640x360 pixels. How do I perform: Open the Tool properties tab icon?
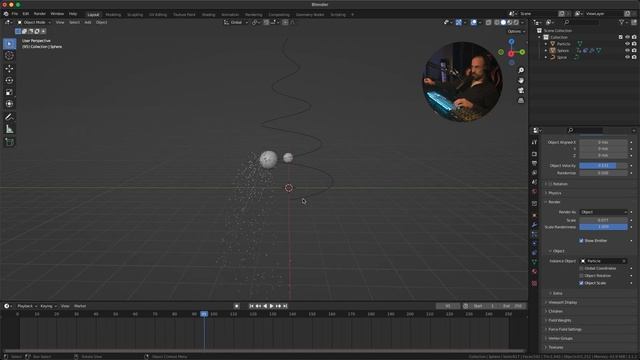[534, 142]
